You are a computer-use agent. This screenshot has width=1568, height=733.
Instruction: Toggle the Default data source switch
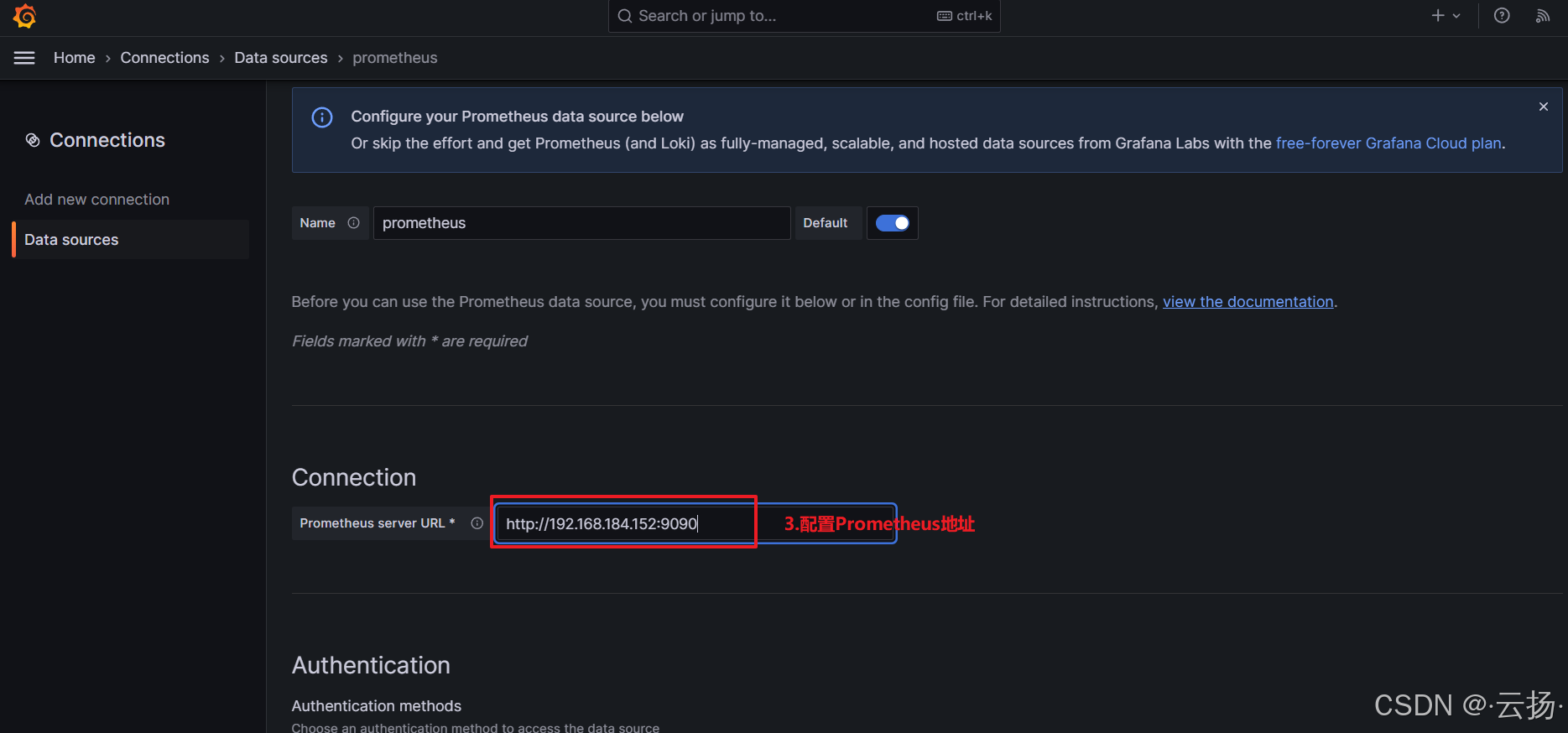tap(892, 223)
